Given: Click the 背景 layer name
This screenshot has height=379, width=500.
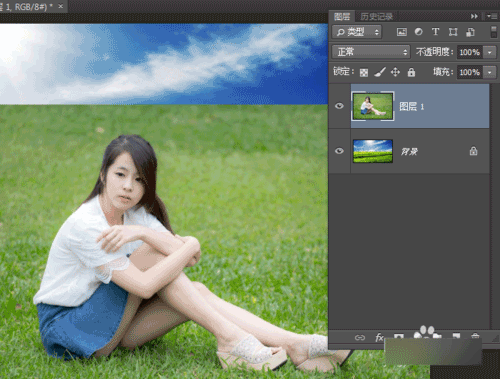Looking at the screenshot, I should tap(409, 152).
